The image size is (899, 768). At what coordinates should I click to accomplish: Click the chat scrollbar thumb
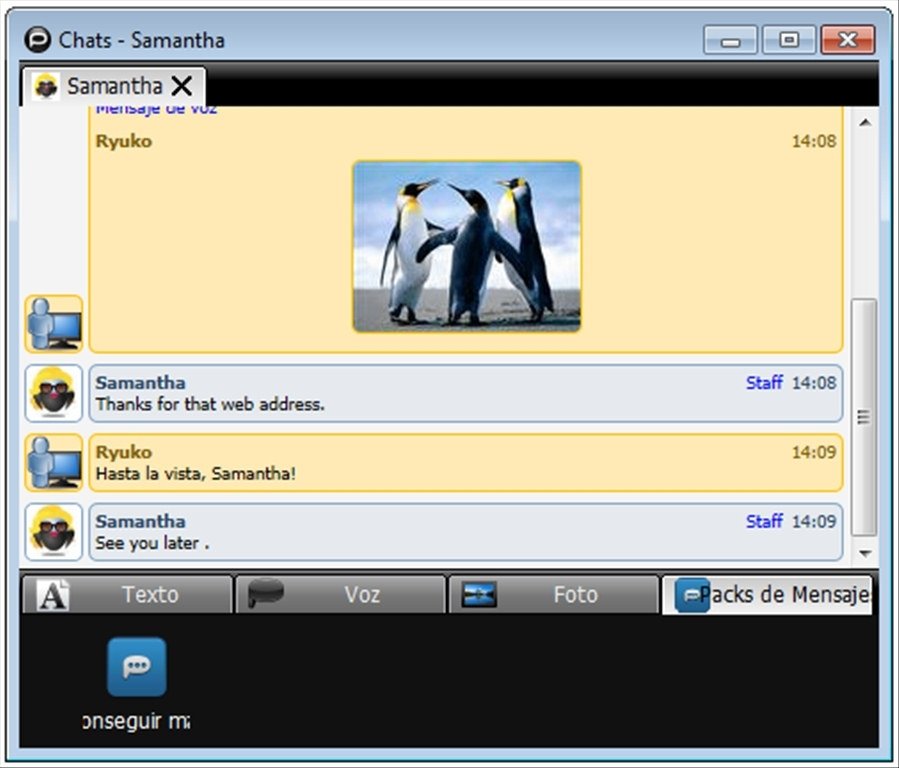864,417
